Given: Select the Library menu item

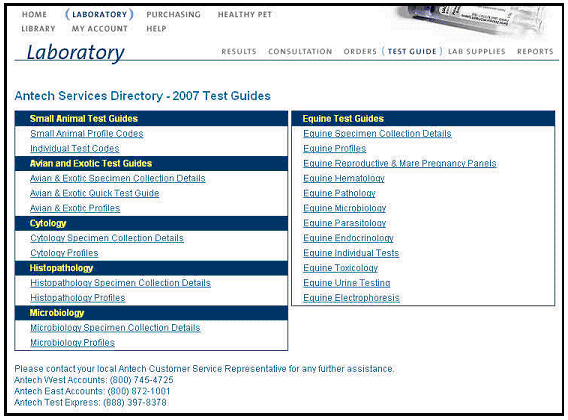Looking at the screenshot, I should 38,29.
